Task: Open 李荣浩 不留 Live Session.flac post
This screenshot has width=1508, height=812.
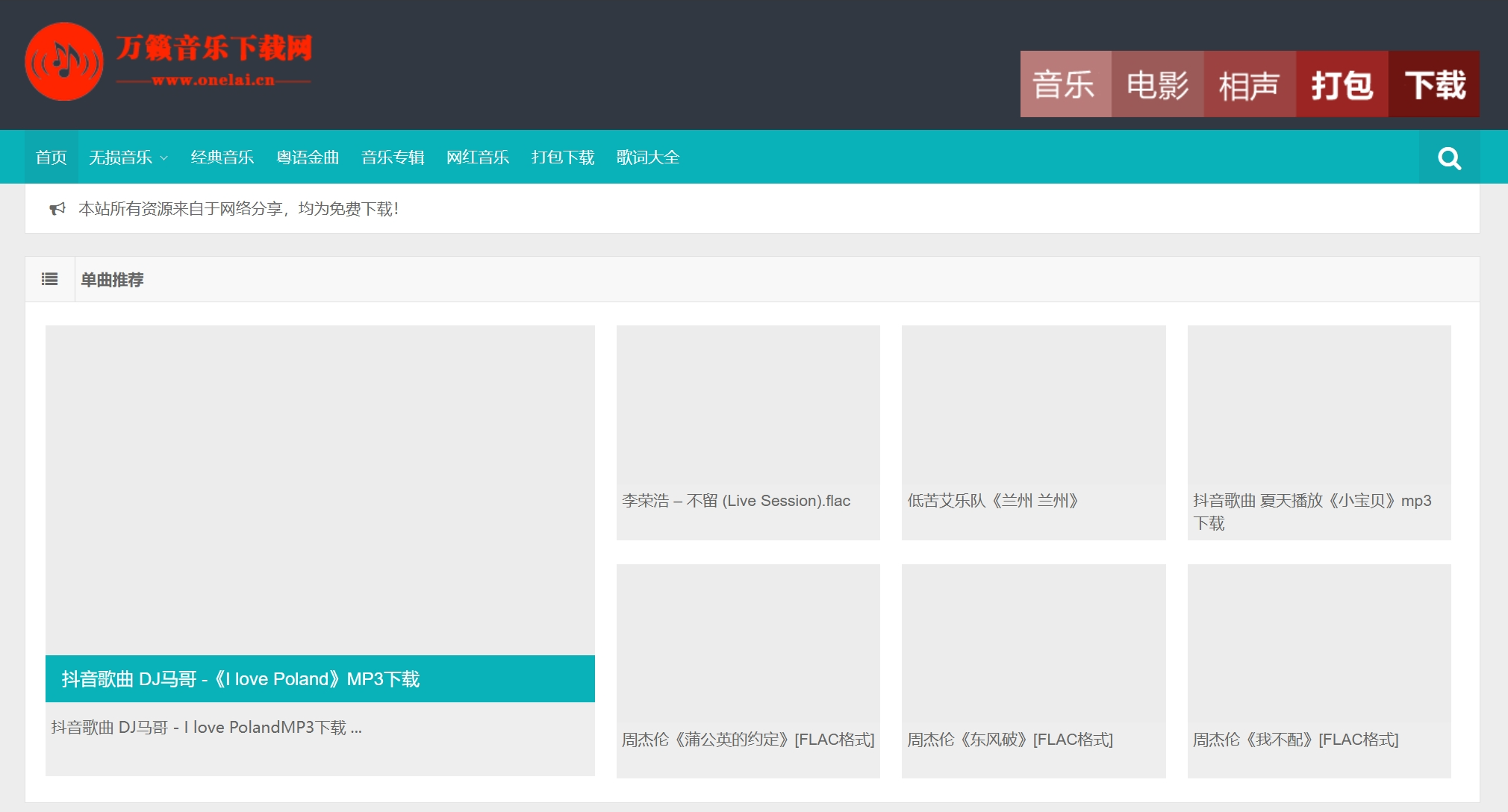Action: pos(736,501)
